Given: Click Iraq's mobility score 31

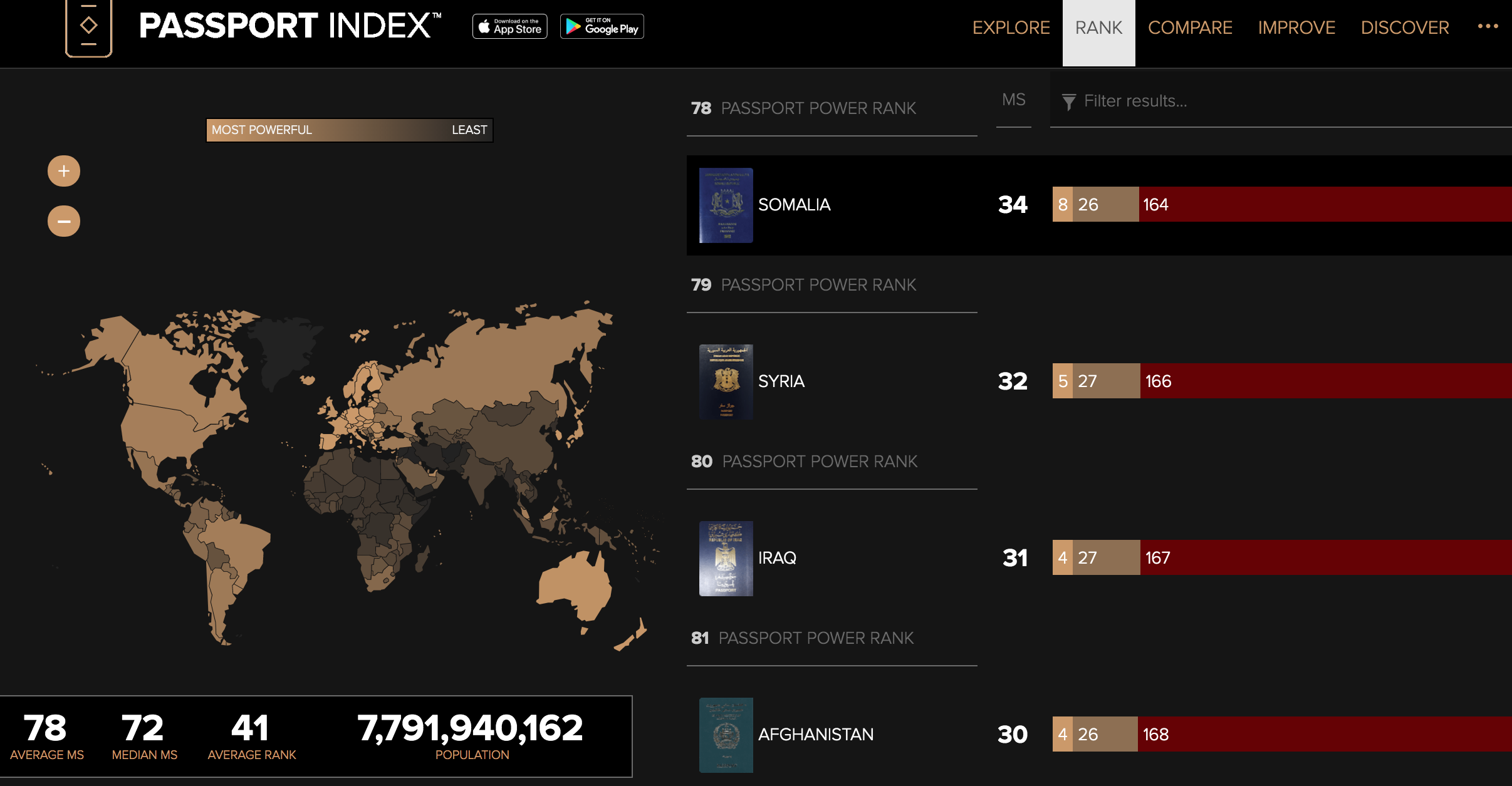Looking at the screenshot, I should click(1015, 558).
